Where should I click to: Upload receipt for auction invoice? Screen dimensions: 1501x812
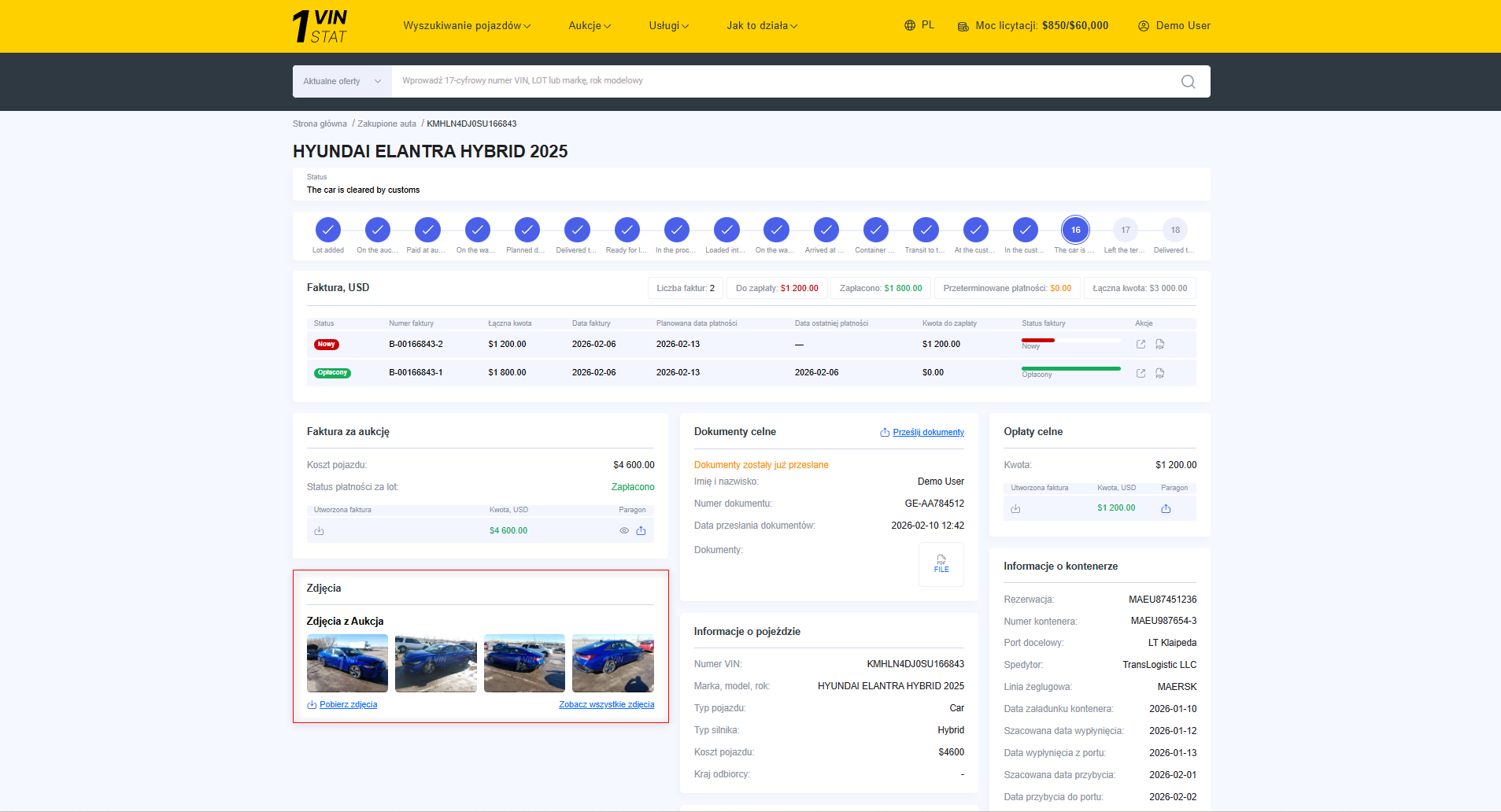pyautogui.click(x=641, y=531)
